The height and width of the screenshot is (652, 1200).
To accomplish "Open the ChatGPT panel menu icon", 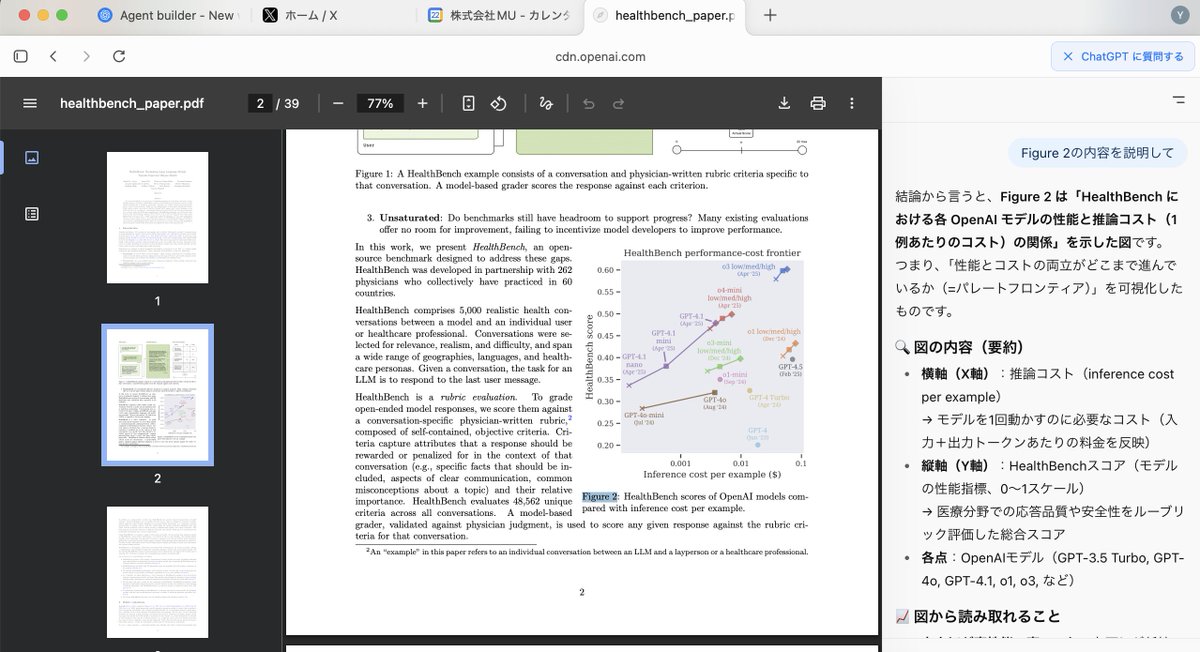I will [x=1178, y=101].
